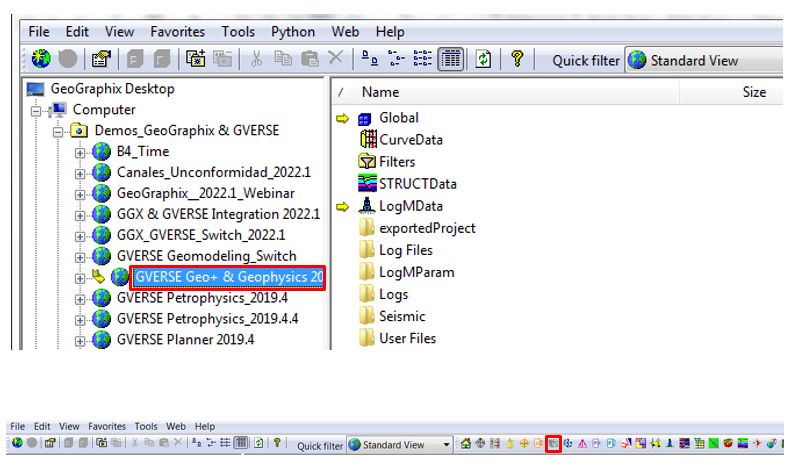The height and width of the screenshot is (470, 789).
Task: Expand GVERSE Petrophysics_2019.4 node
Action: pyautogui.click(x=80, y=299)
